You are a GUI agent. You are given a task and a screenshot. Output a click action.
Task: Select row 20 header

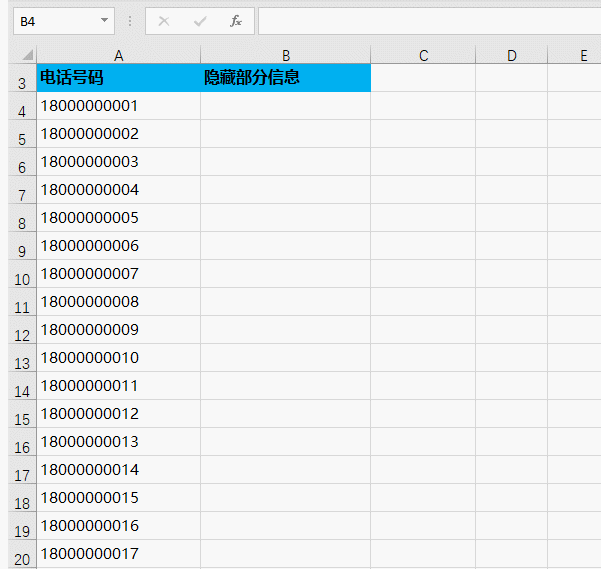(x=22, y=553)
